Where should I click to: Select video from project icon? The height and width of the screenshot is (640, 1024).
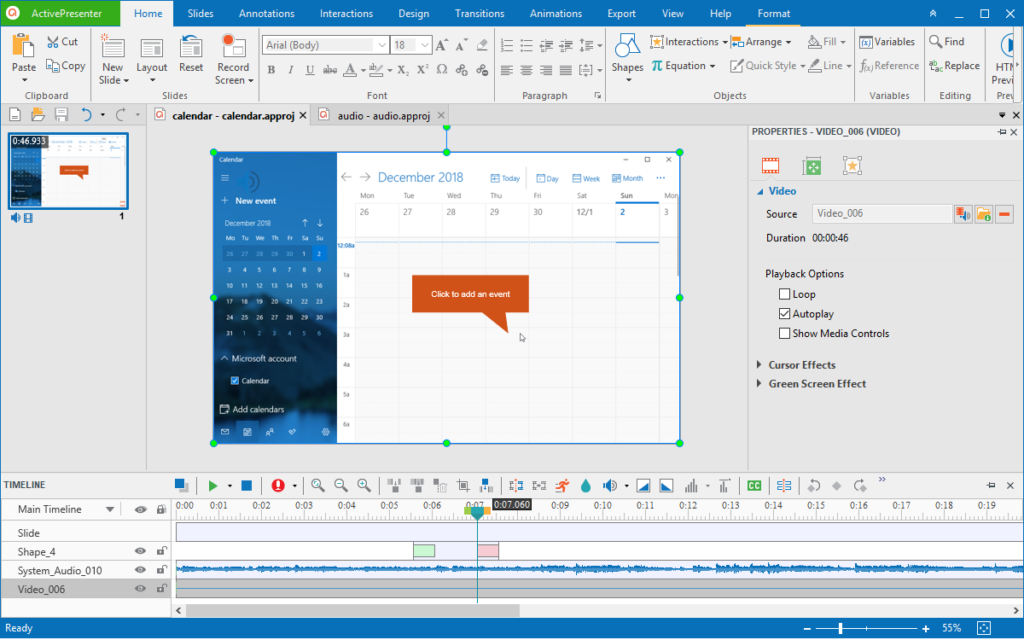[963, 214]
